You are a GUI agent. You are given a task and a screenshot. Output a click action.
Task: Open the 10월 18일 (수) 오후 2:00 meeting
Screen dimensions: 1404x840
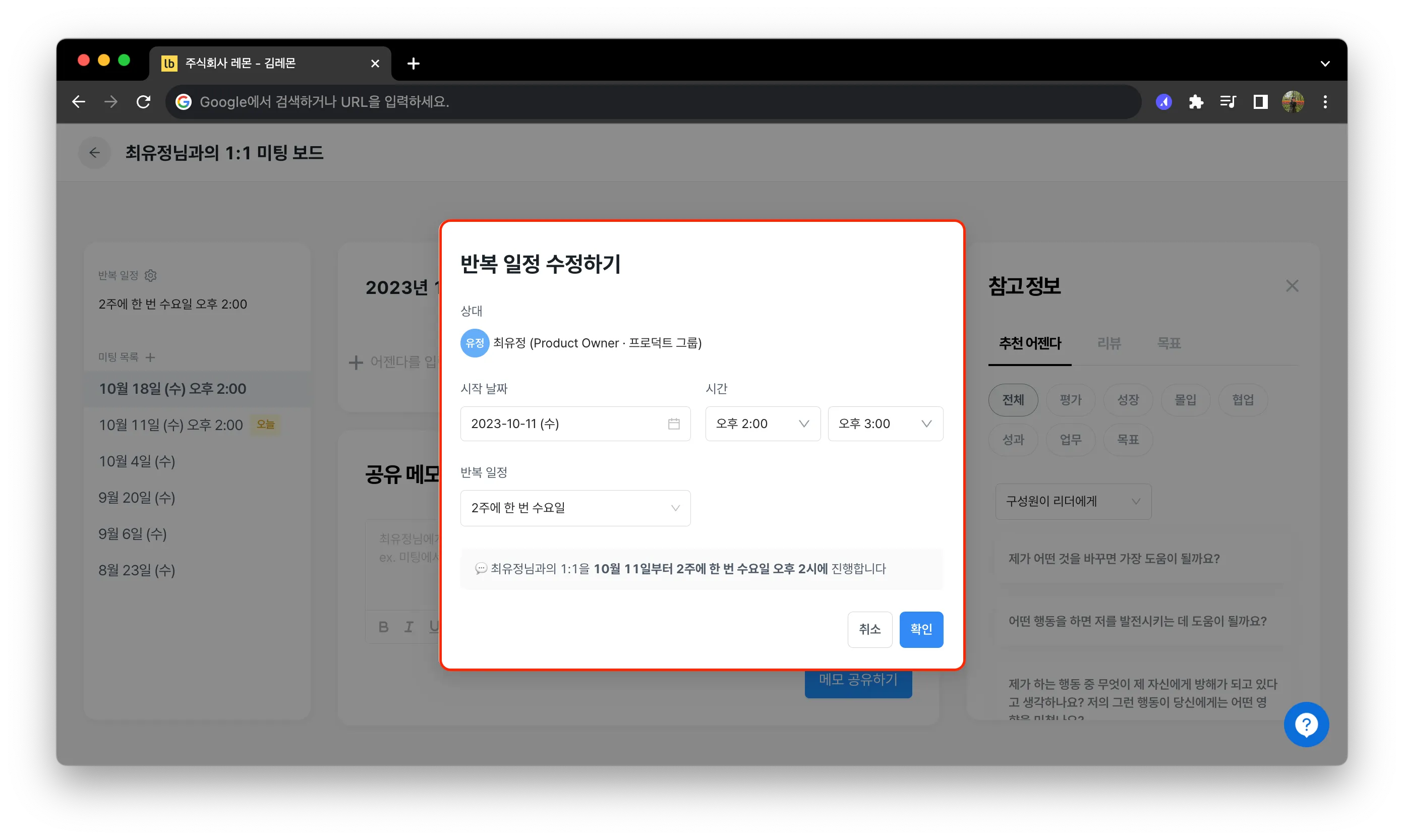197,389
